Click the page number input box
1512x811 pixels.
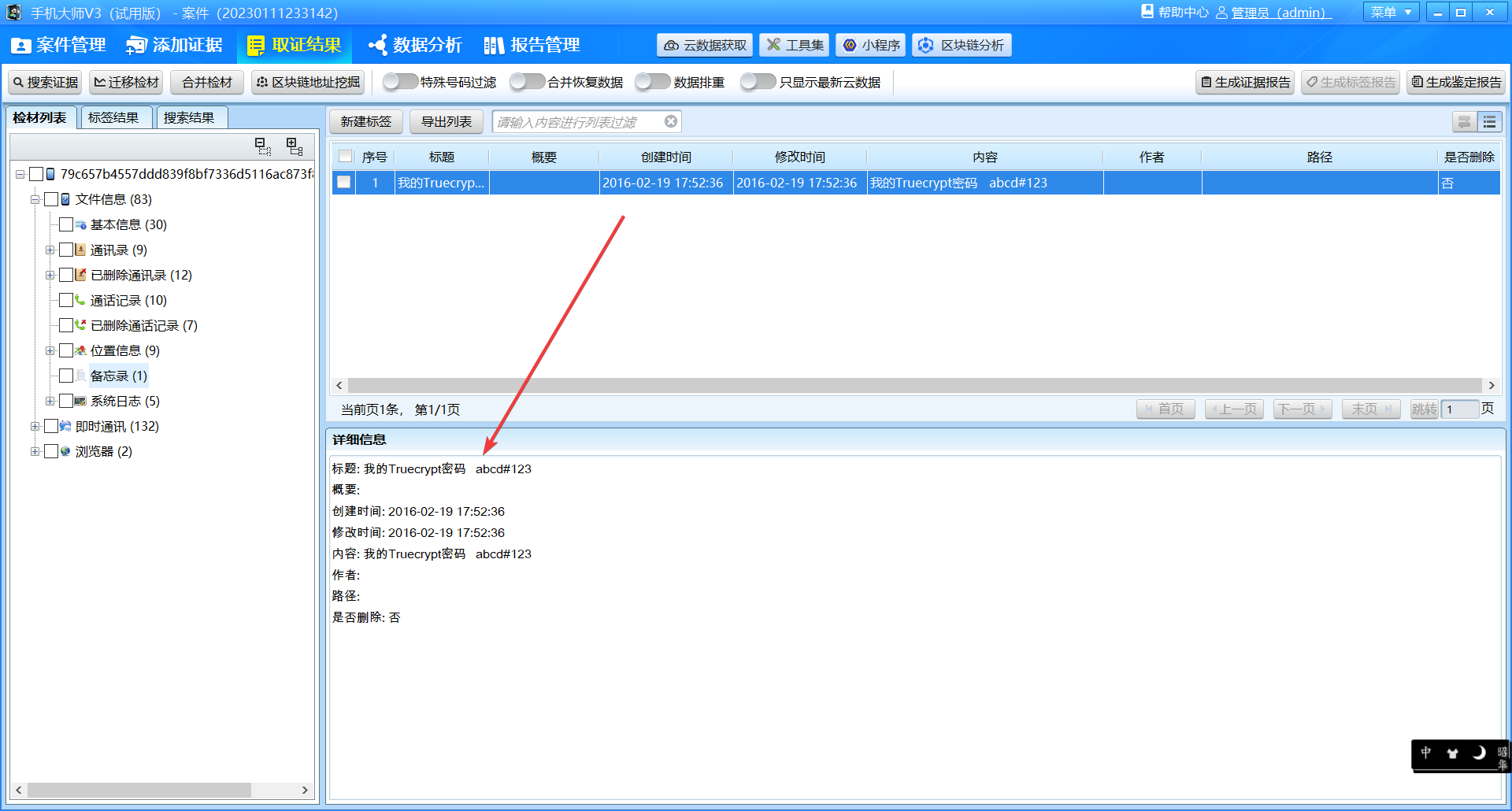1459,409
